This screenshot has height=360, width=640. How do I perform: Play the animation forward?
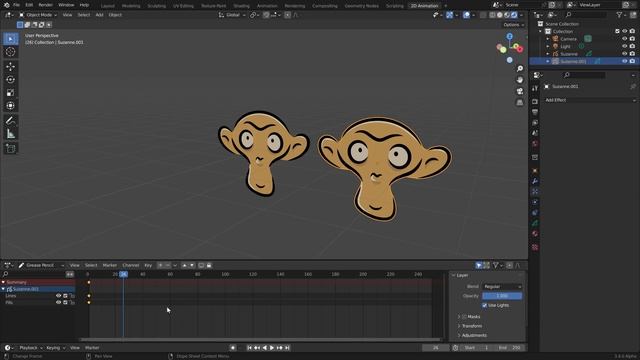(x=272, y=348)
